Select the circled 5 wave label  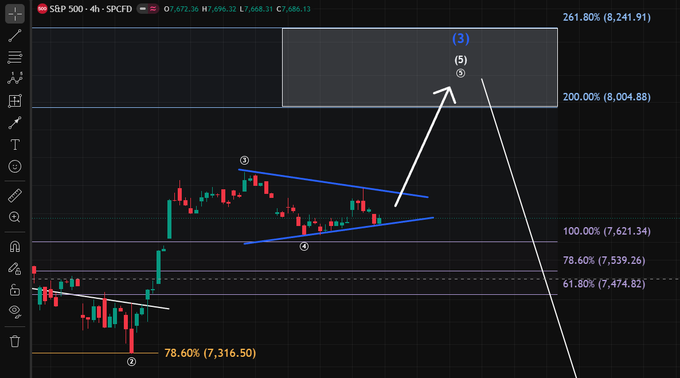461,73
